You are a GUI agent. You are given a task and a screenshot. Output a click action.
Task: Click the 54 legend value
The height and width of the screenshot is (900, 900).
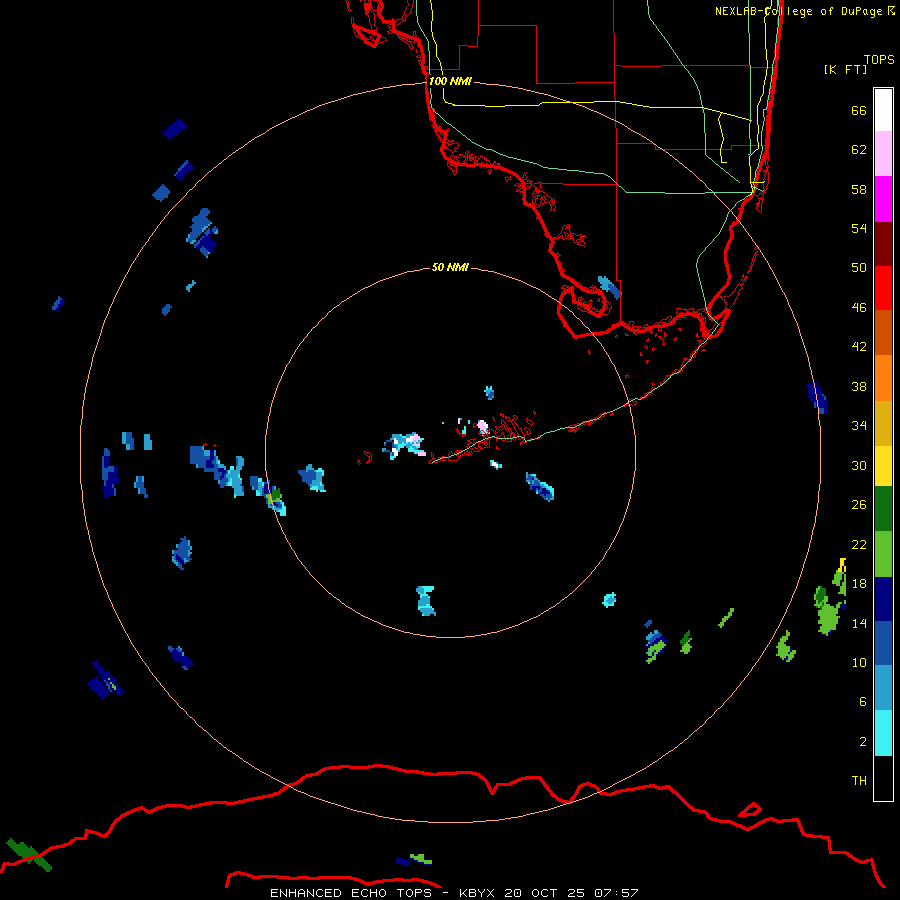[859, 228]
